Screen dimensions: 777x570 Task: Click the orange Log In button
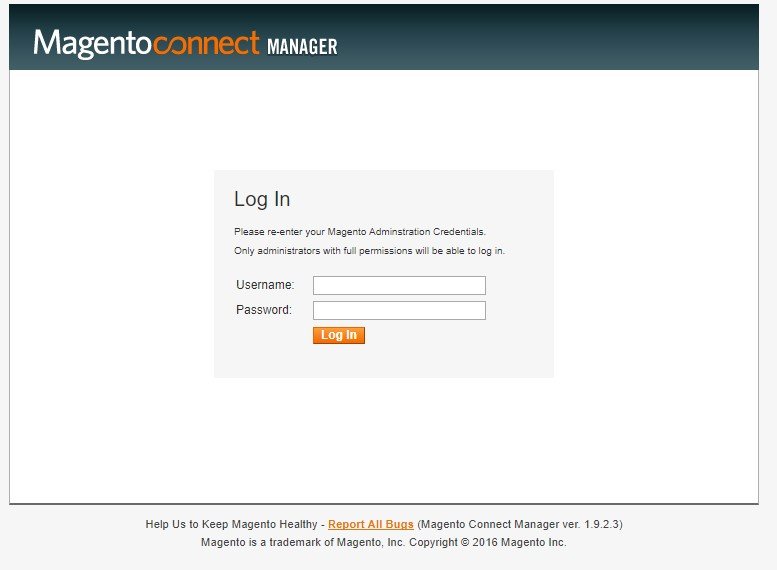(x=338, y=335)
